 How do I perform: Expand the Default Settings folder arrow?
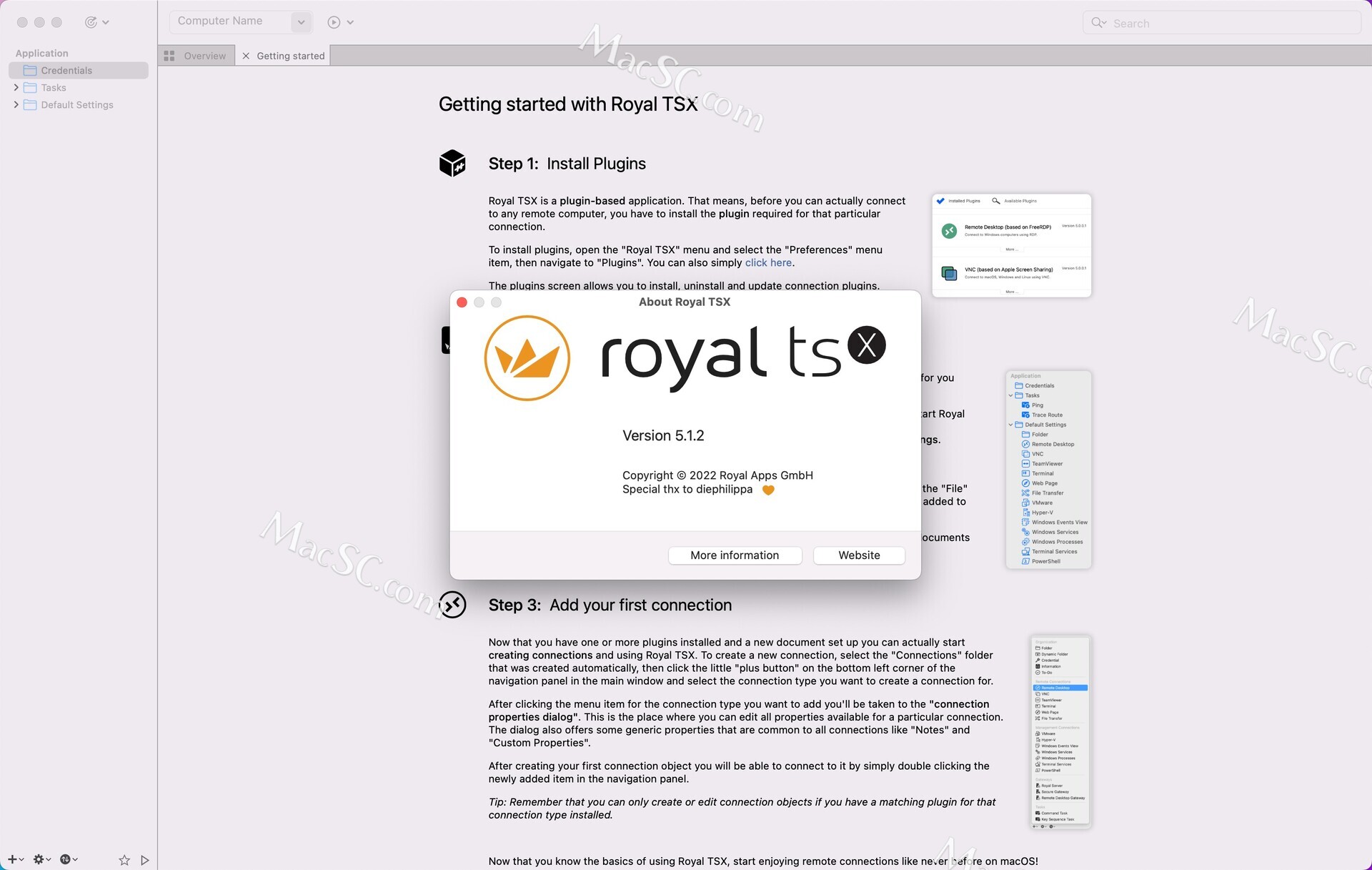coord(16,104)
